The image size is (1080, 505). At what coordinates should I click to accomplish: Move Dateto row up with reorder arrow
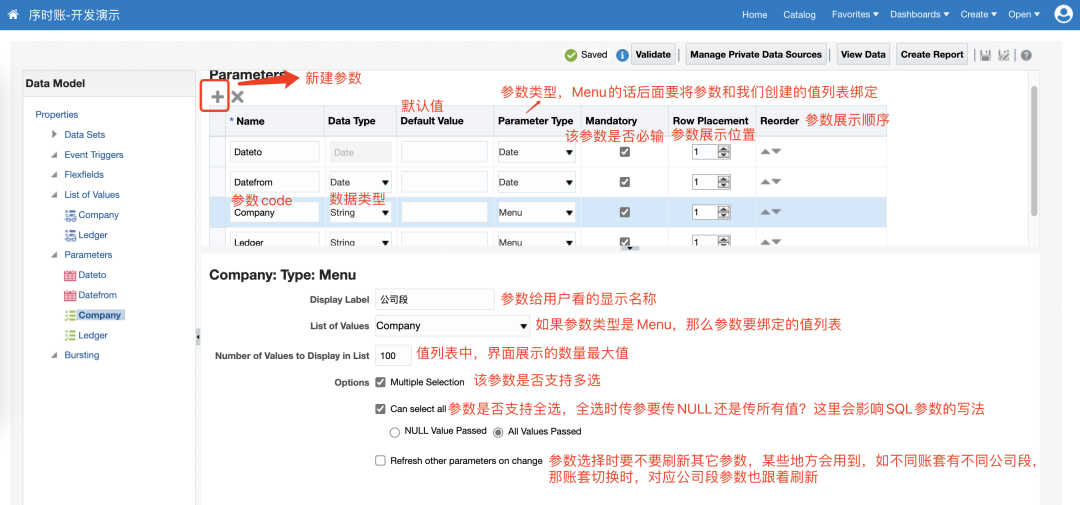pos(765,152)
